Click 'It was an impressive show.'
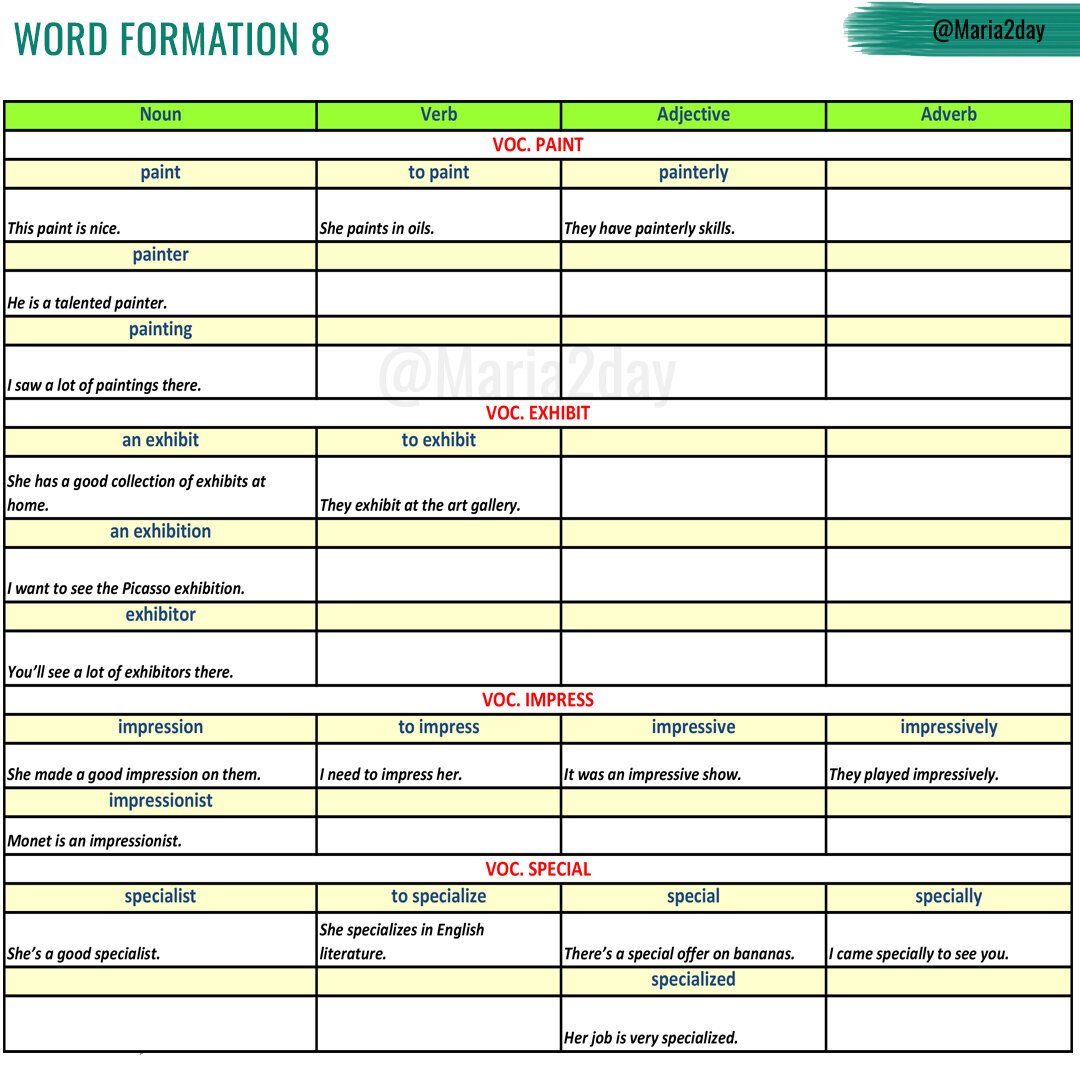The image size is (1080, 1080). tap(652, 775)
